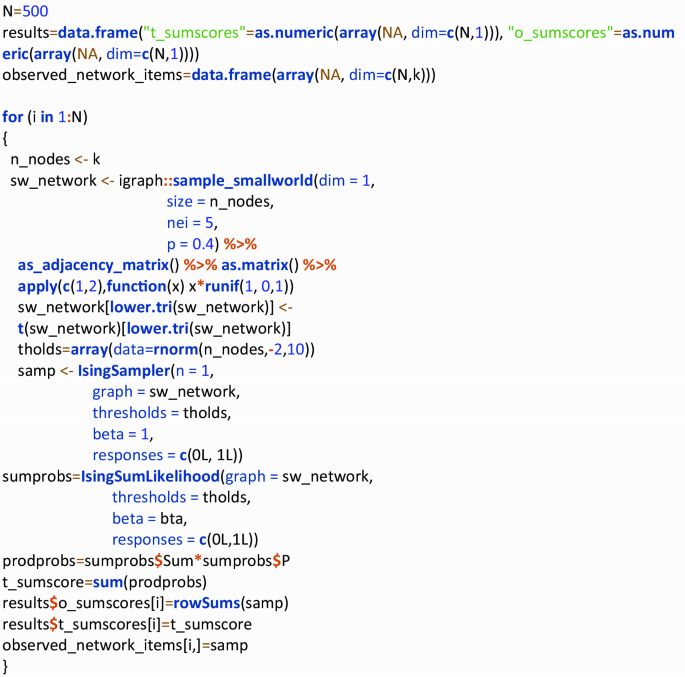Click the "sample_smallworld" function name
Image resolution: width=685 pixels, height=677 pixels.
pyautogui.click(x=243, y=181)
